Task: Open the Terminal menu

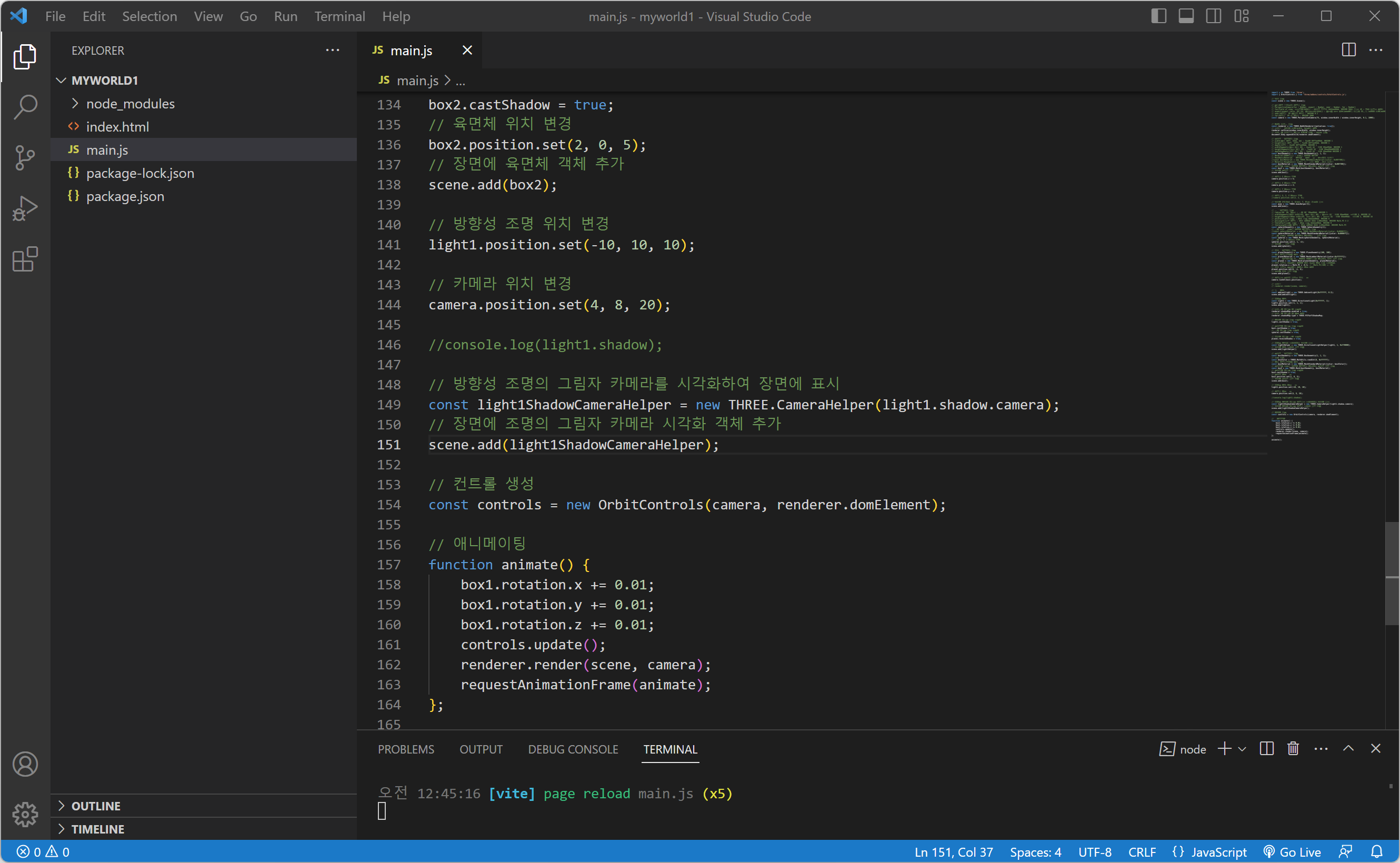Action: pyautogui.click(x=339, y=16)
